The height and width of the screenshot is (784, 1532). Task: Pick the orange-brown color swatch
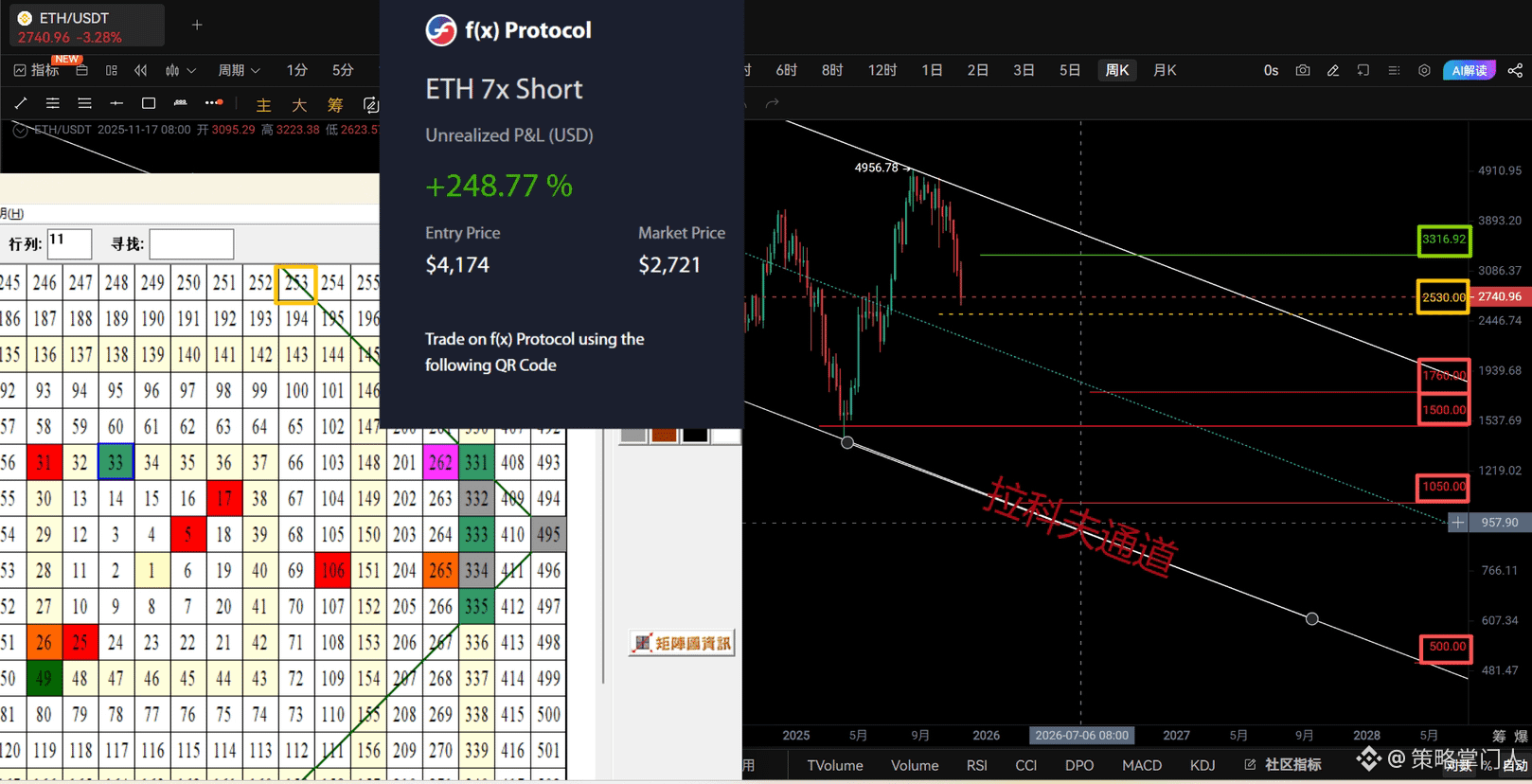pyautogui.click(x=664, y=435)
